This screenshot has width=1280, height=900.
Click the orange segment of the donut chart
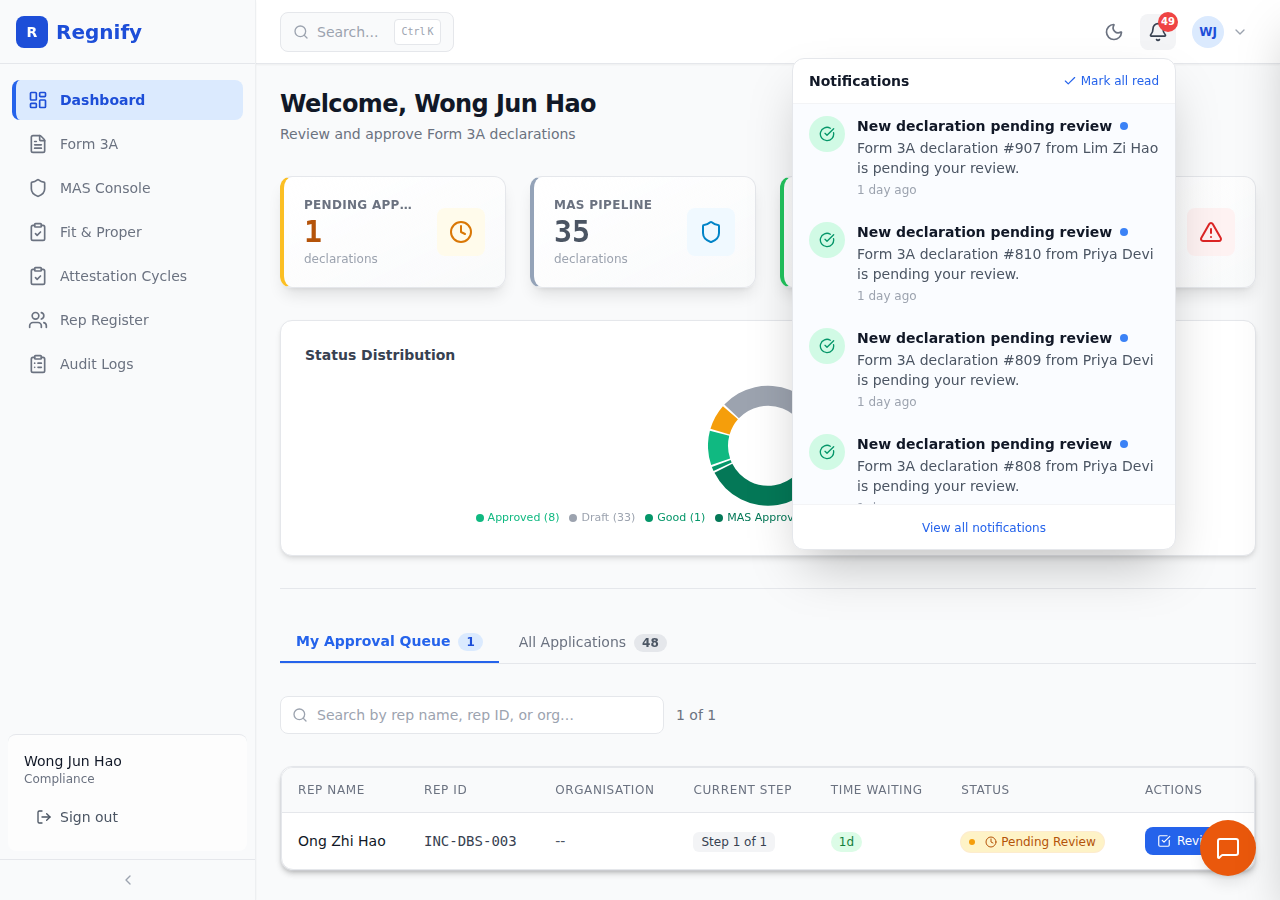pos(723,419)
